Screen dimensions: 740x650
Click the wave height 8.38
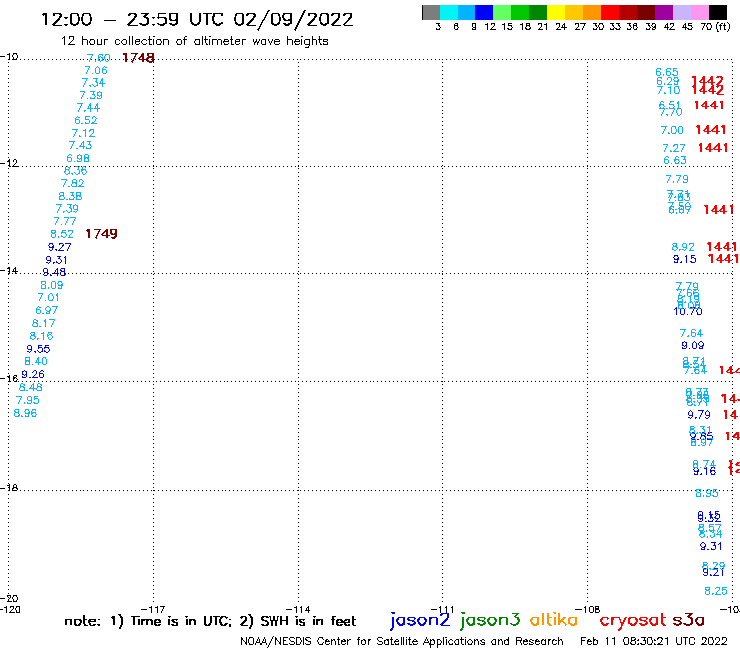click(70, 196)
